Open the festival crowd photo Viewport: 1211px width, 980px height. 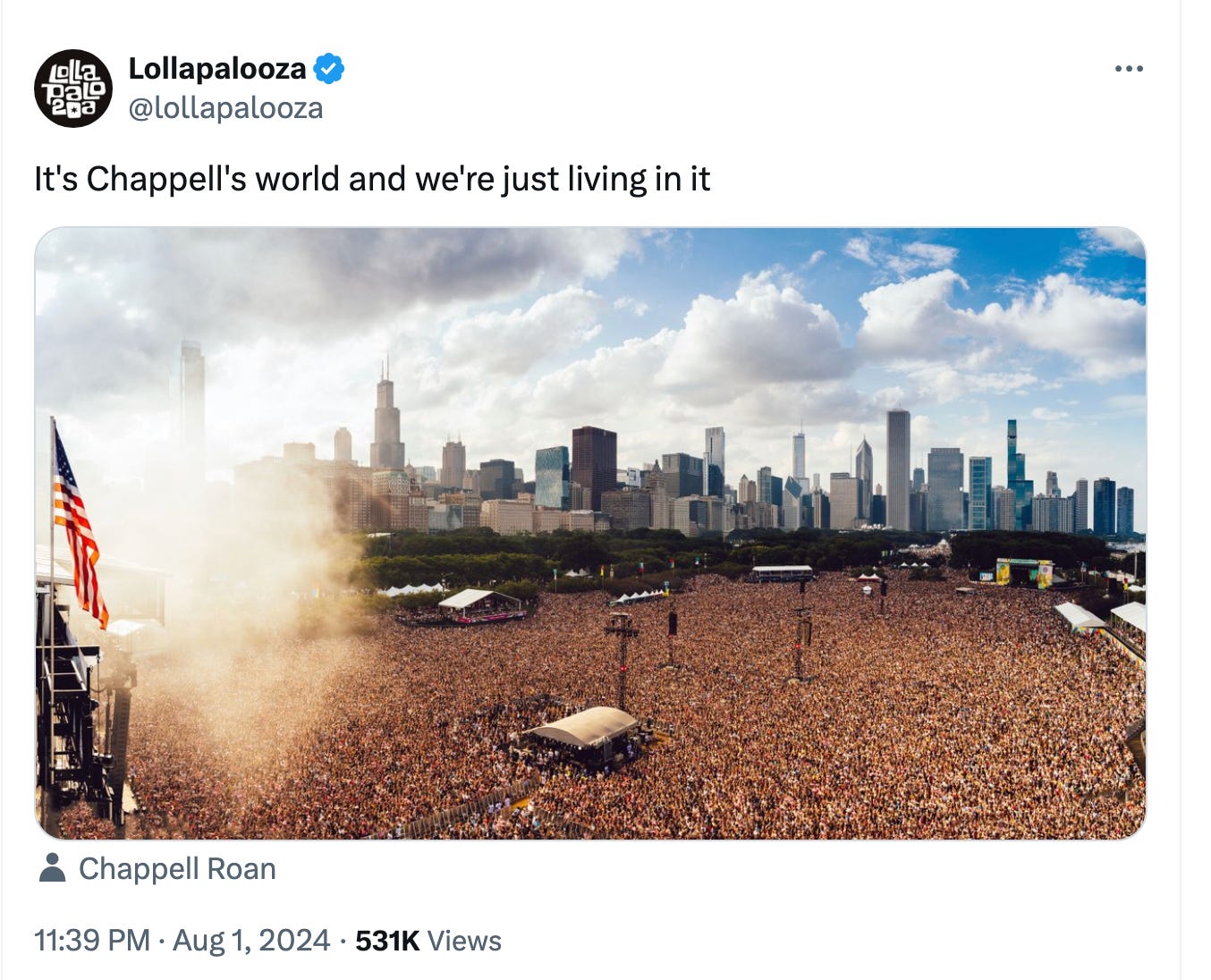tap(590, 533)
